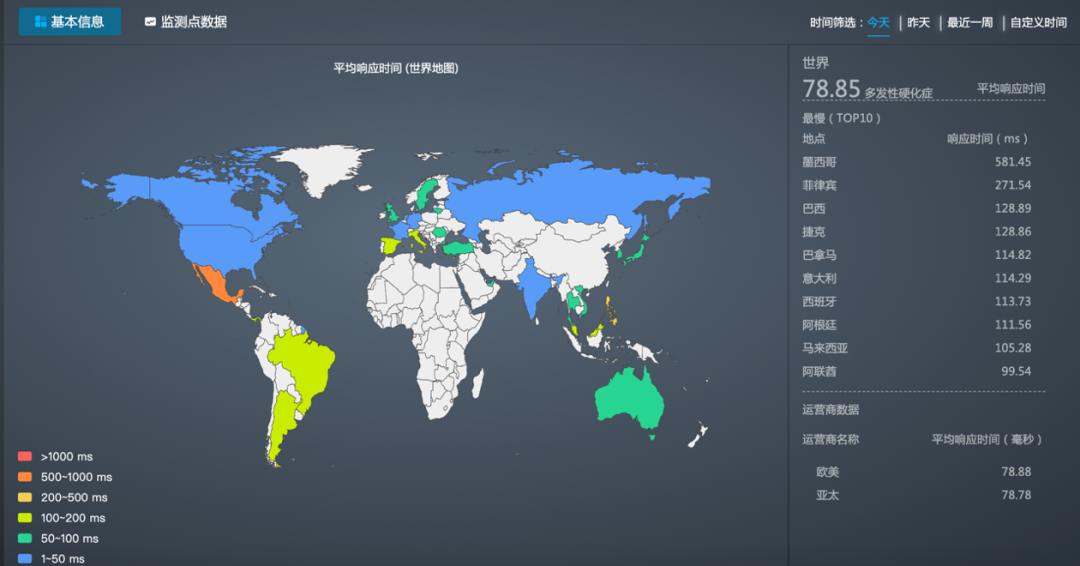Viewport: 1080px width, 566px height.
Task: Select 今天 time filter
Action: [x=878, y=23]
